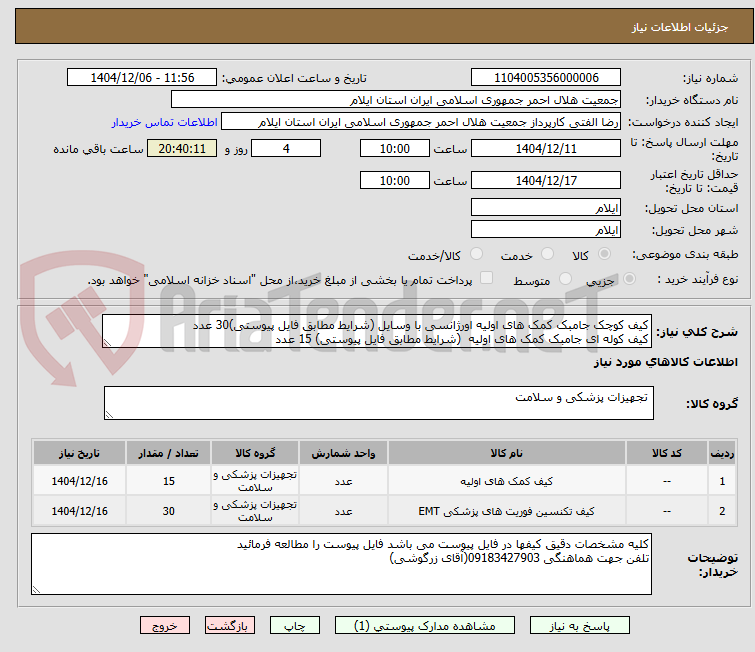Click the date 1404/12/16 in row 1
This screenshot has height=652, width=755.
(79, 481)
